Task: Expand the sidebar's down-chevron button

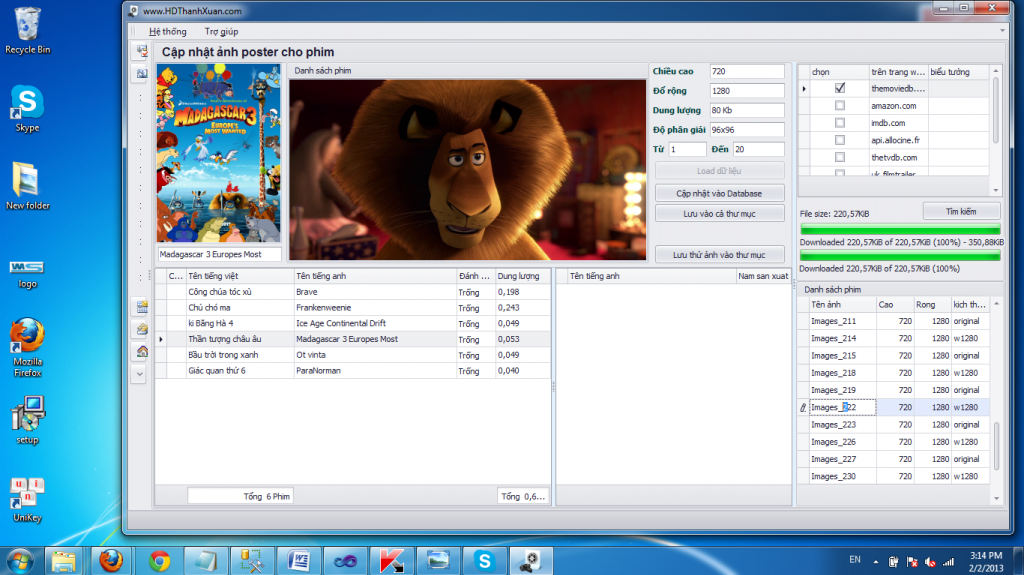Action: tap(140, 374)
